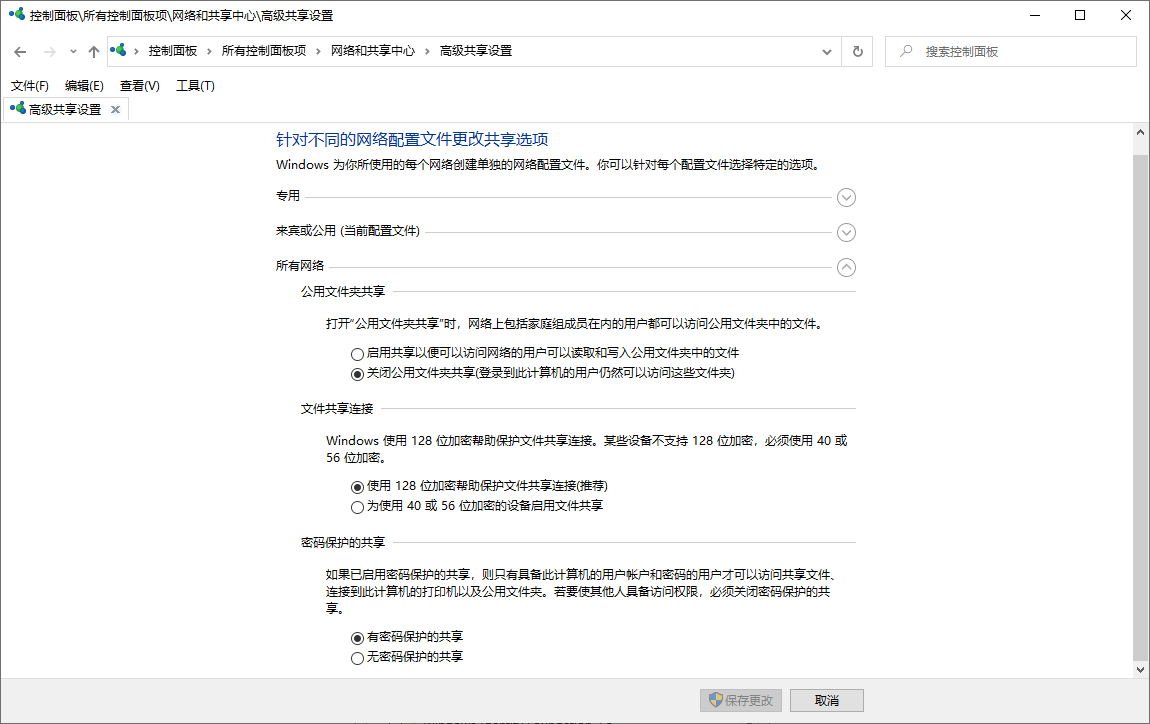Screen dimensions: 1150x724
Task: Click into the 搜索控制面板 search field
Action: click(1010, 51)
